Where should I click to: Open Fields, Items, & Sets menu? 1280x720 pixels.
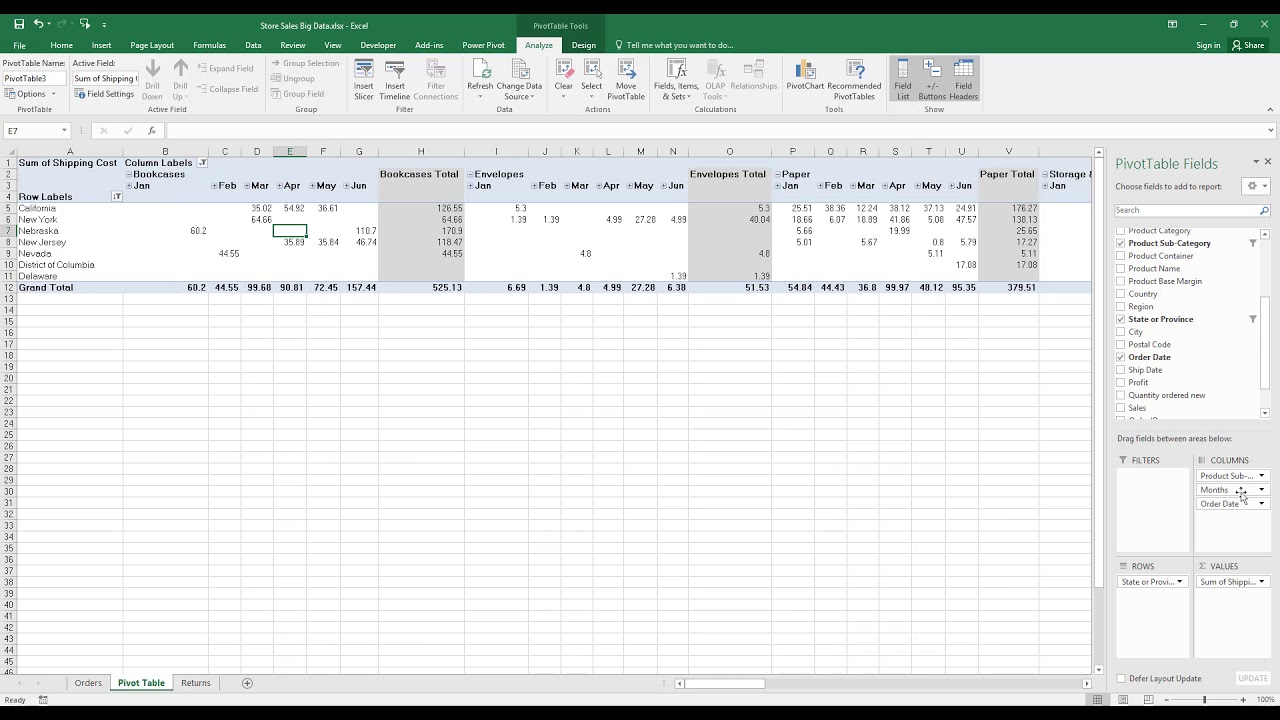[676, 80]
